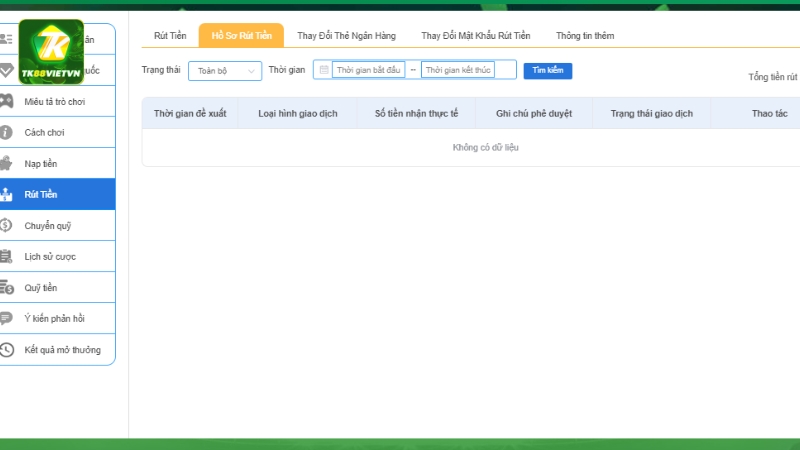
Task: Select the Hồ Sơ Rút Tiền tab
Action: 240,36
